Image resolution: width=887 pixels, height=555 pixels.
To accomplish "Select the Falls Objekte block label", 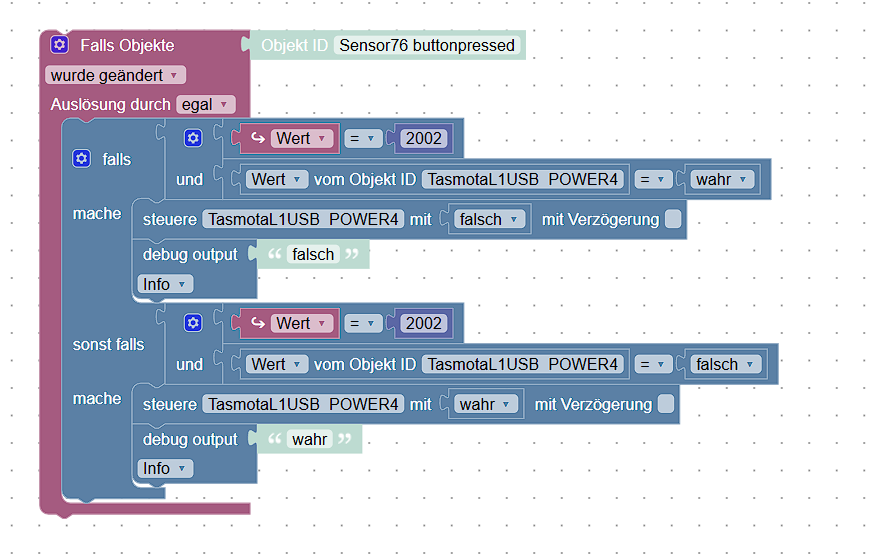I will click(127, 45).
